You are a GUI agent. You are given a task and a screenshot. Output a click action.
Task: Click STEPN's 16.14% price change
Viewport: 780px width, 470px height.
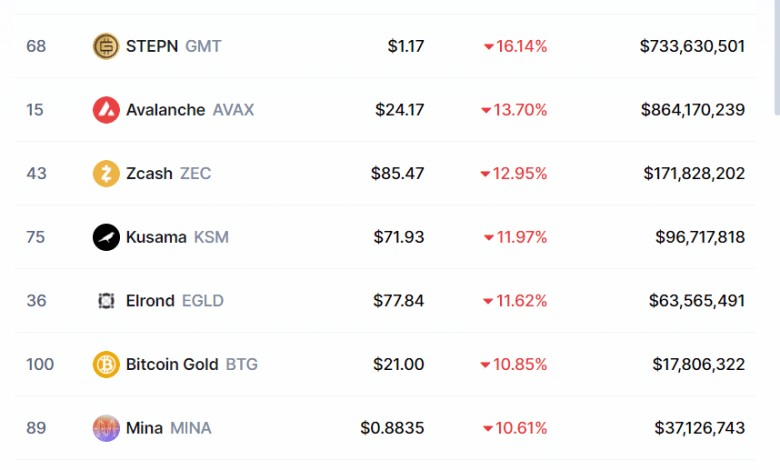pyautogui.click(x=515, y=46)
